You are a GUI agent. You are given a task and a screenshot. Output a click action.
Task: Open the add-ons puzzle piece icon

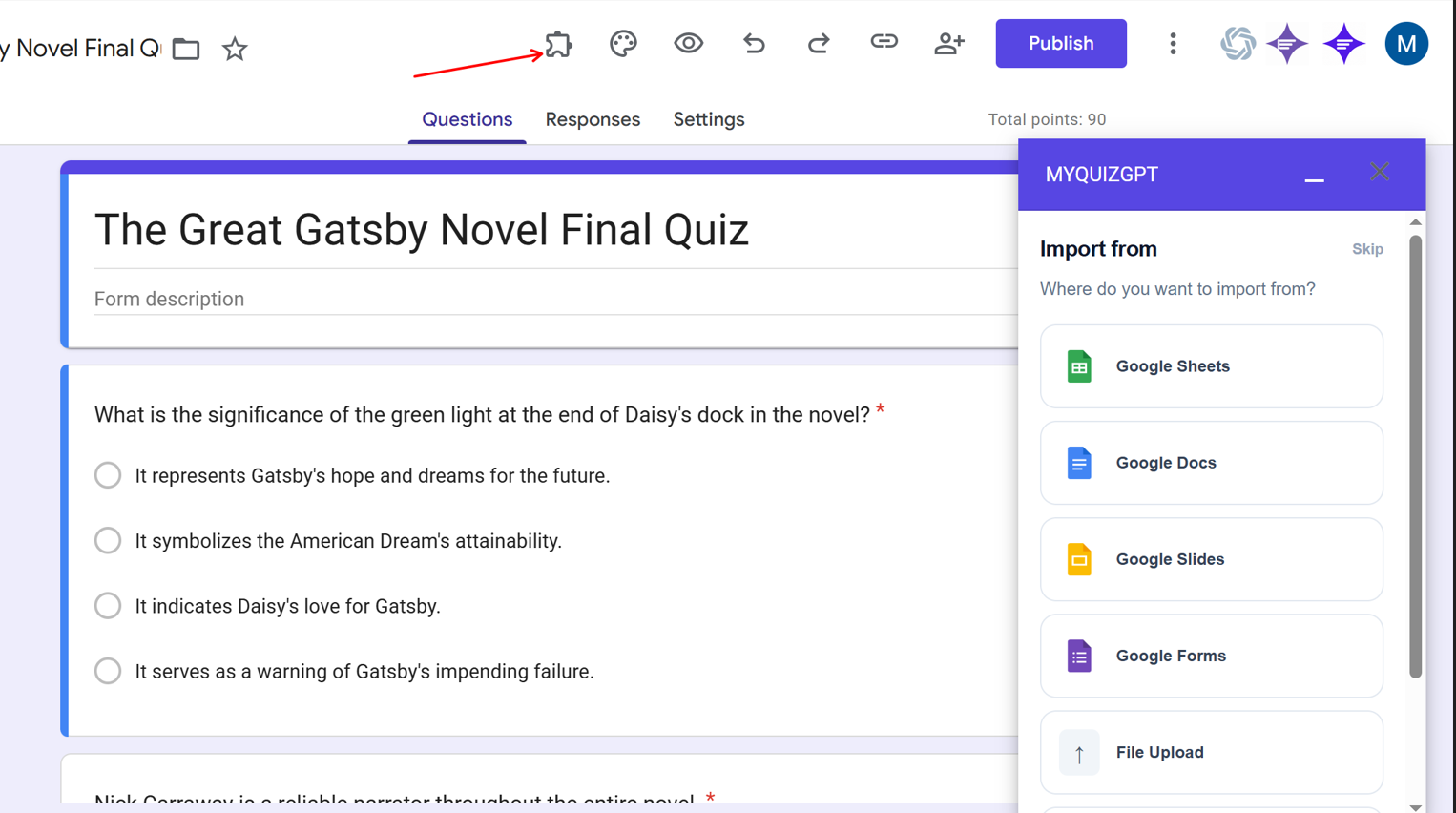(x=558, y=44)
